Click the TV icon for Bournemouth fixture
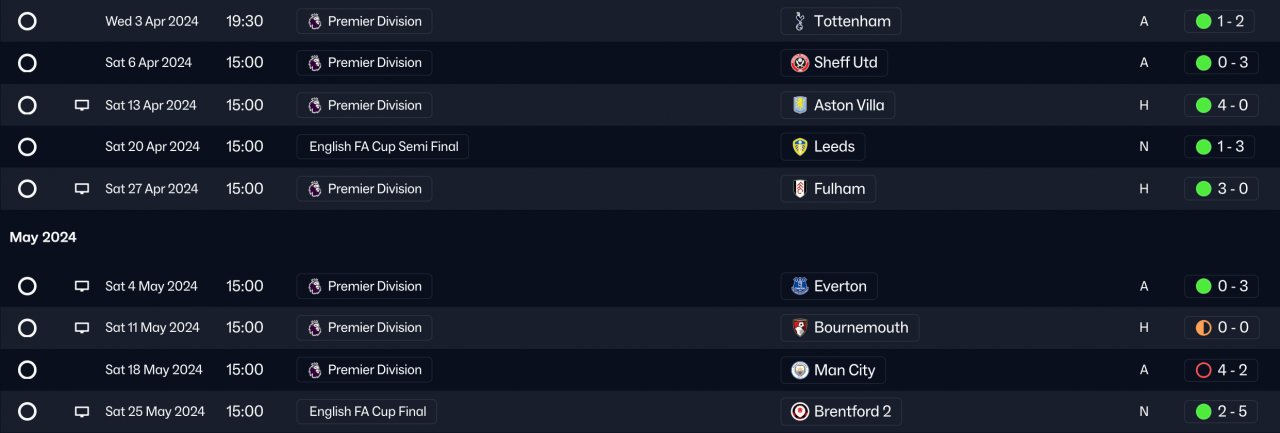Screen dimensions: 1280x433 [x=82, y=328]
